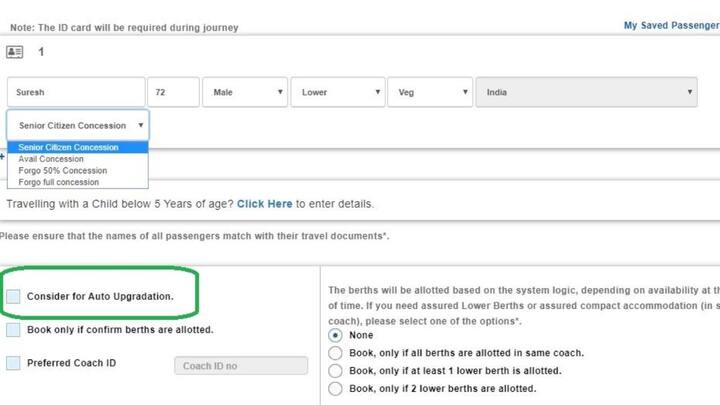Expand the berth preference dropdown showing Lower
The height and width of the screenshot is (405, 720).
pos(341,92)
